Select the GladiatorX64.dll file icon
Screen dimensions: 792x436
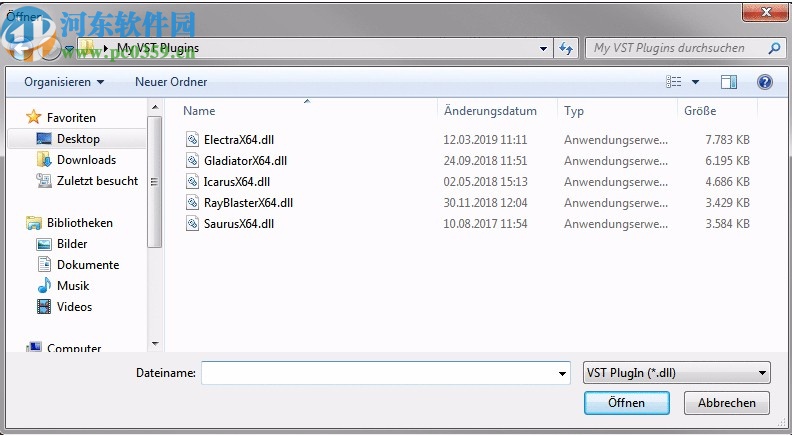(x=192, y=161)
